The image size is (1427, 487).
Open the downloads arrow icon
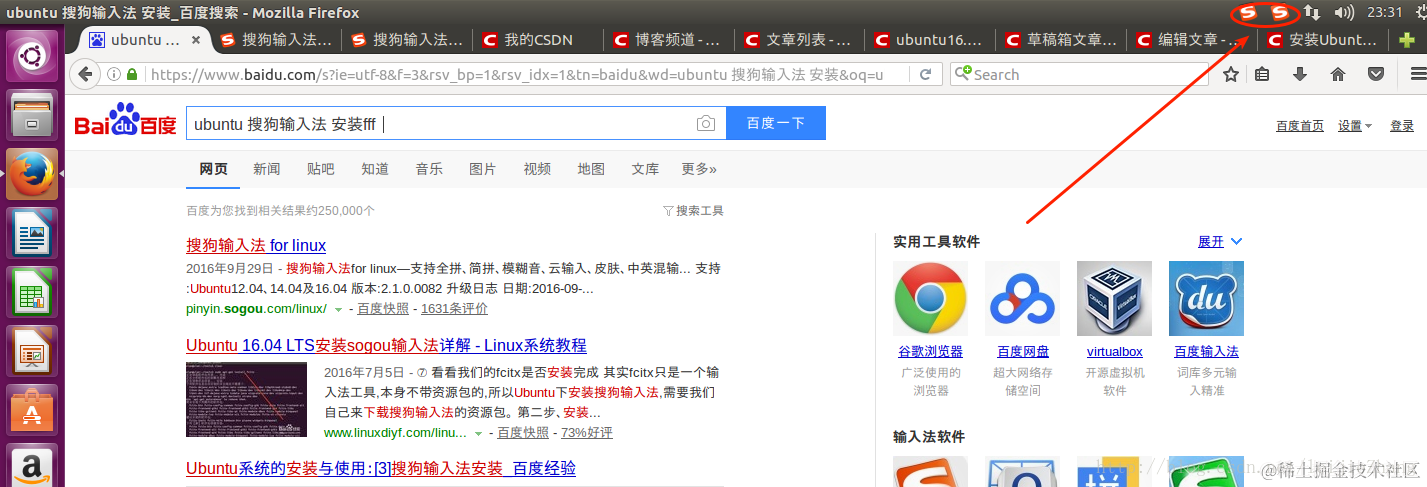1300,74
